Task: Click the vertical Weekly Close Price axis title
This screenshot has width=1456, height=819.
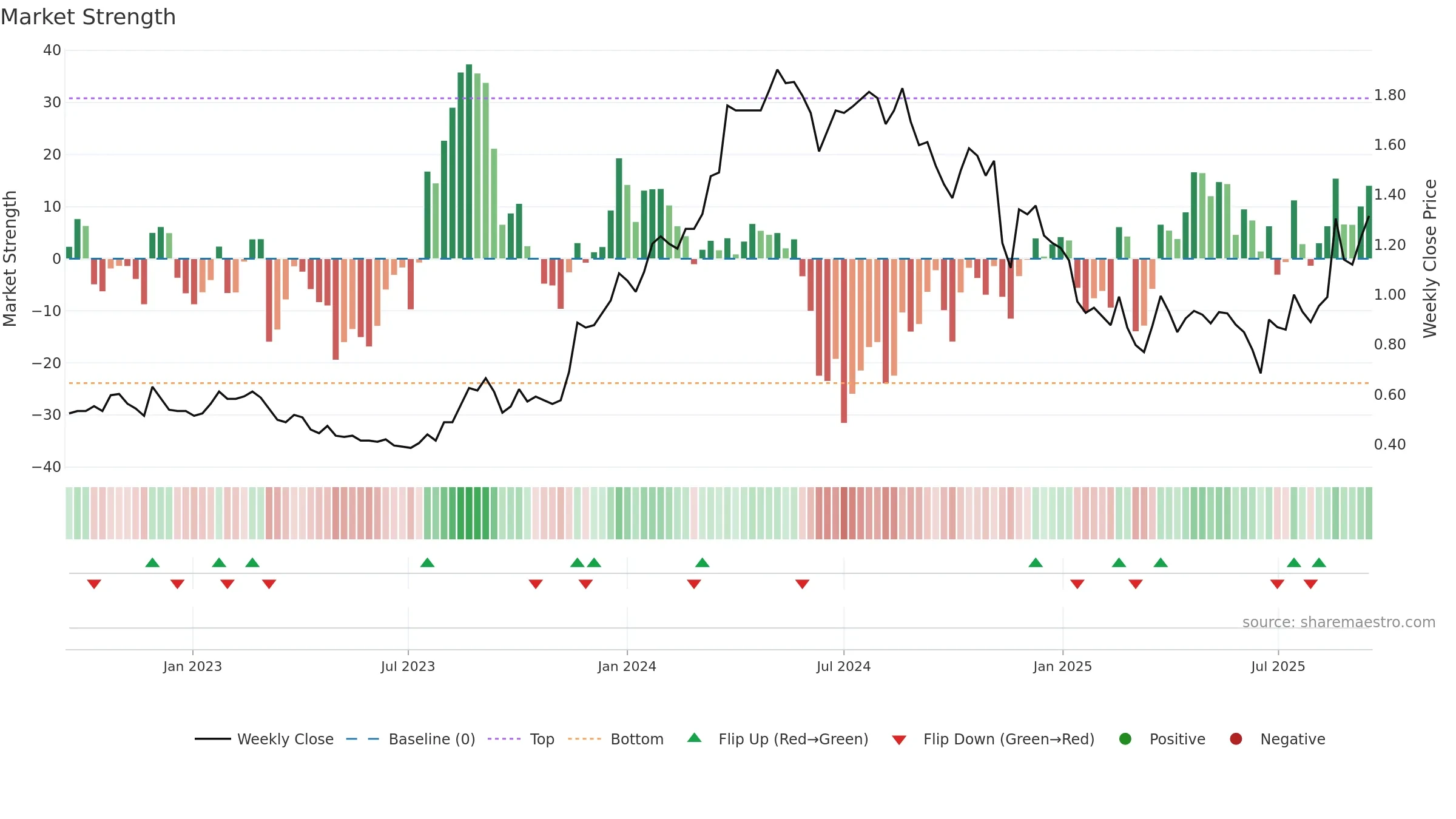Action: pyautogui.click(x=1430, y=258)
